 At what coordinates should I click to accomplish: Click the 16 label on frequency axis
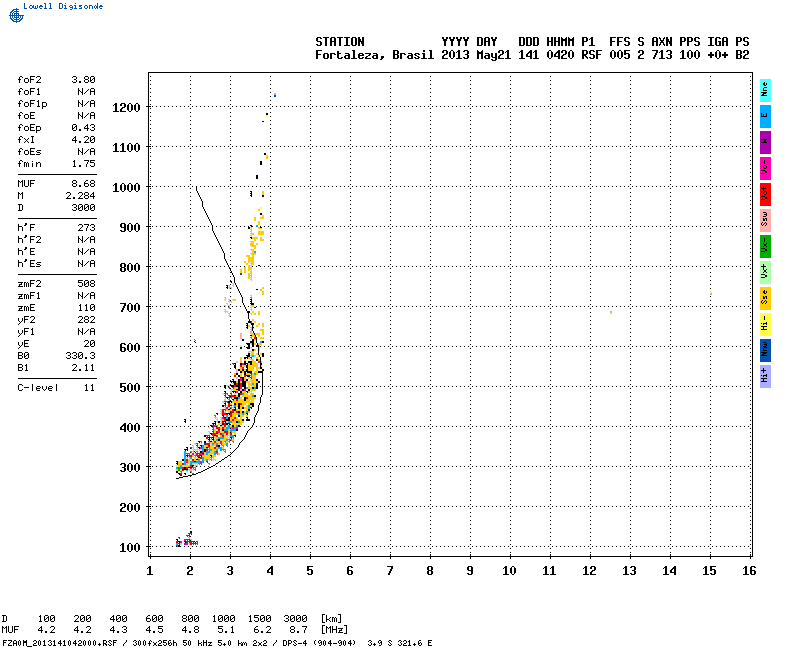point(748,571)
